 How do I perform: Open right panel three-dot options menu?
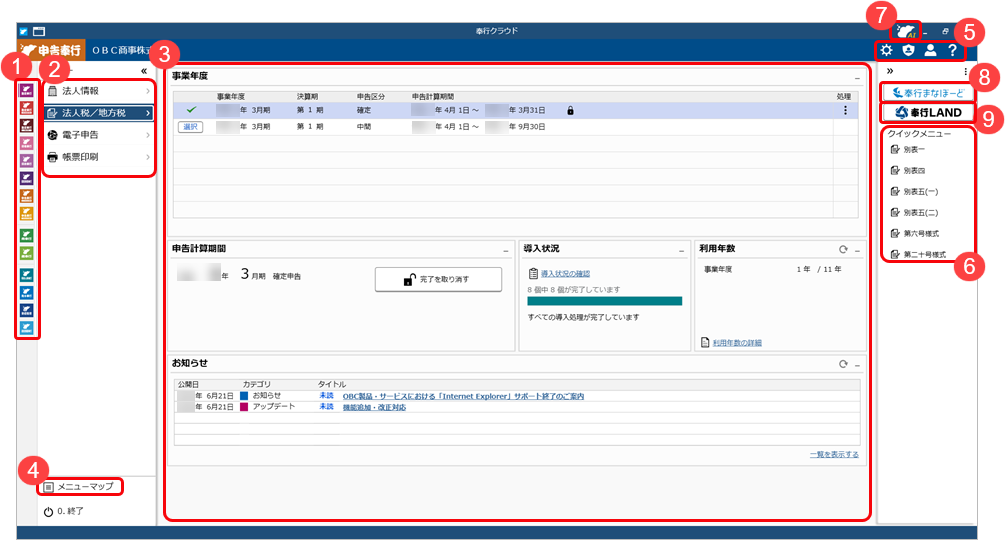point(965,72)
